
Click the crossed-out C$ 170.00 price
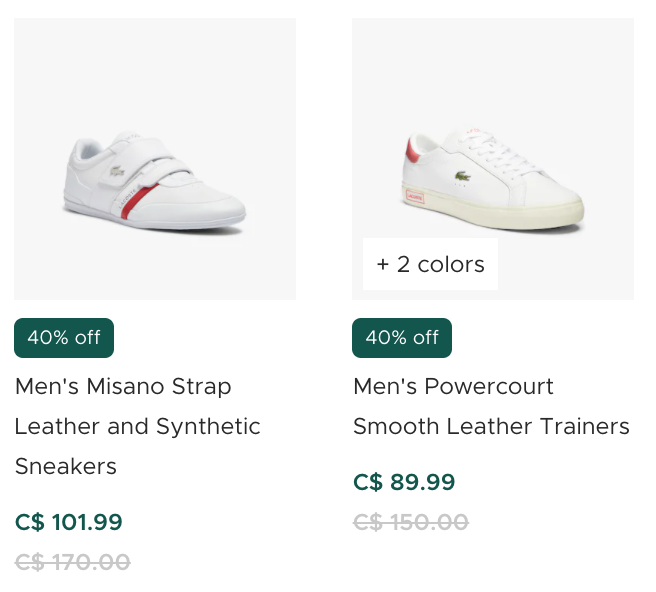tap(73, 562)
